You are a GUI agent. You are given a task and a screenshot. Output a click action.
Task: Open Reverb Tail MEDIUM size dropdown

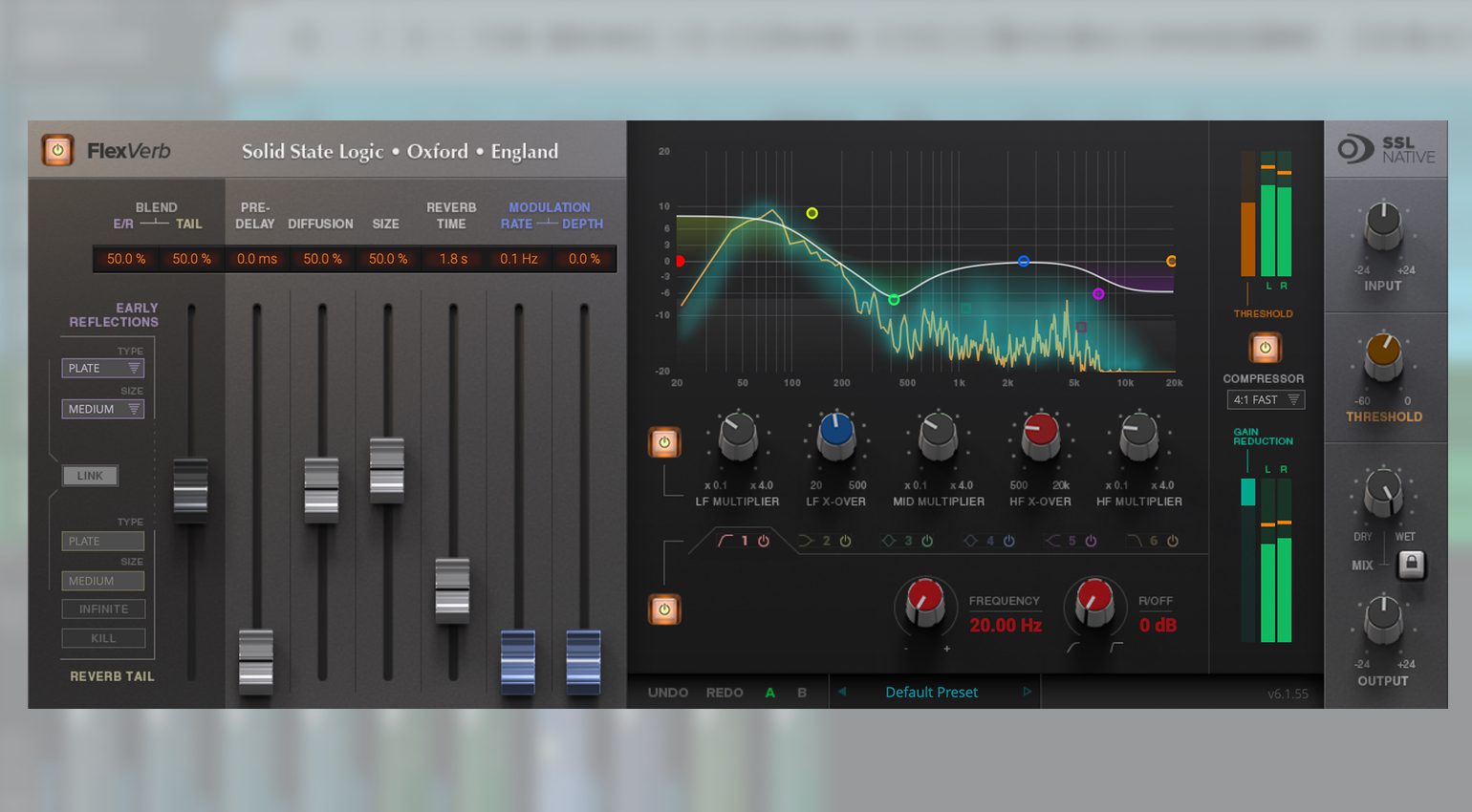(103, 581)
